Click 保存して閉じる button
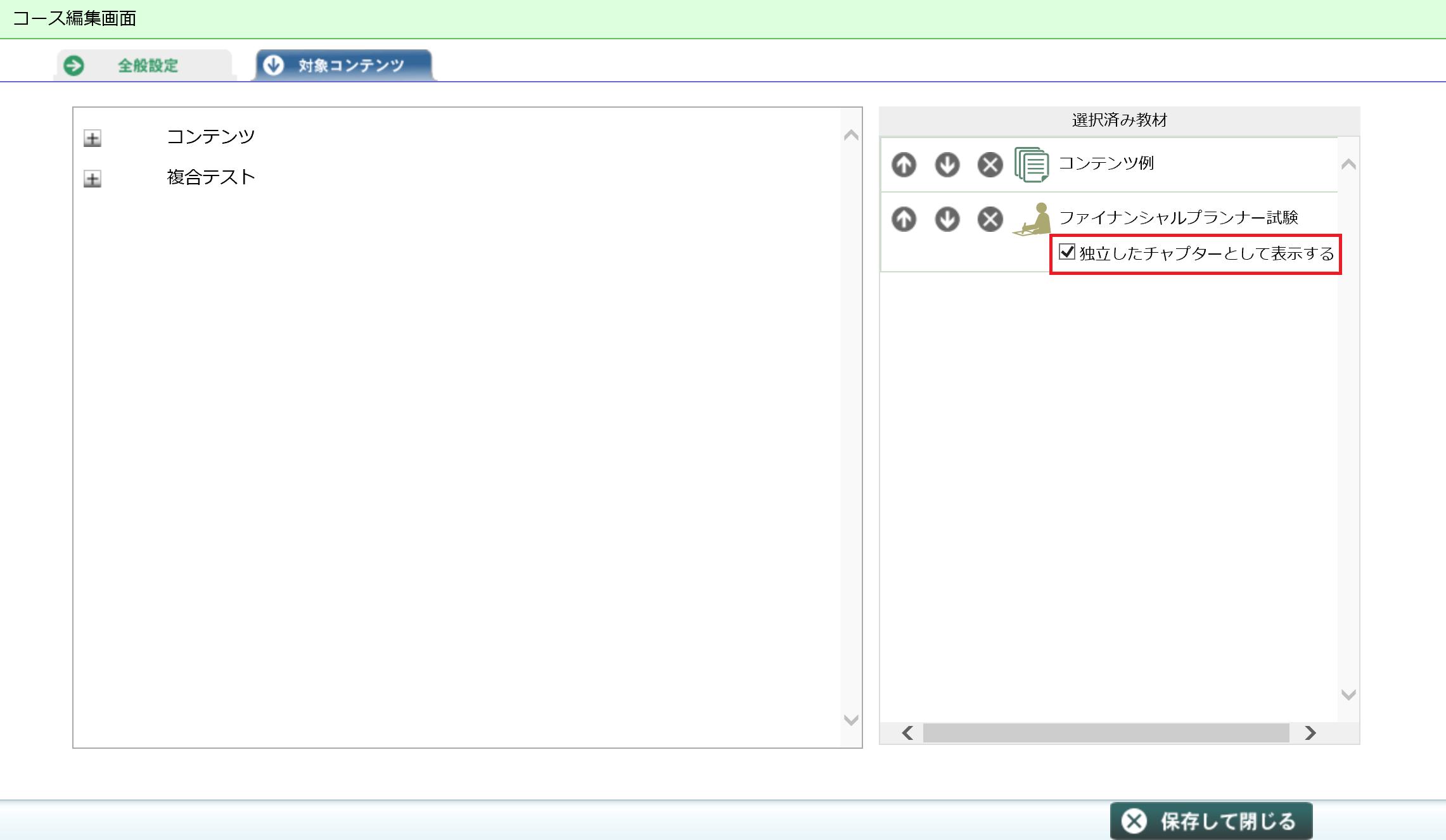1446x840 pixels. (1212, 821)
